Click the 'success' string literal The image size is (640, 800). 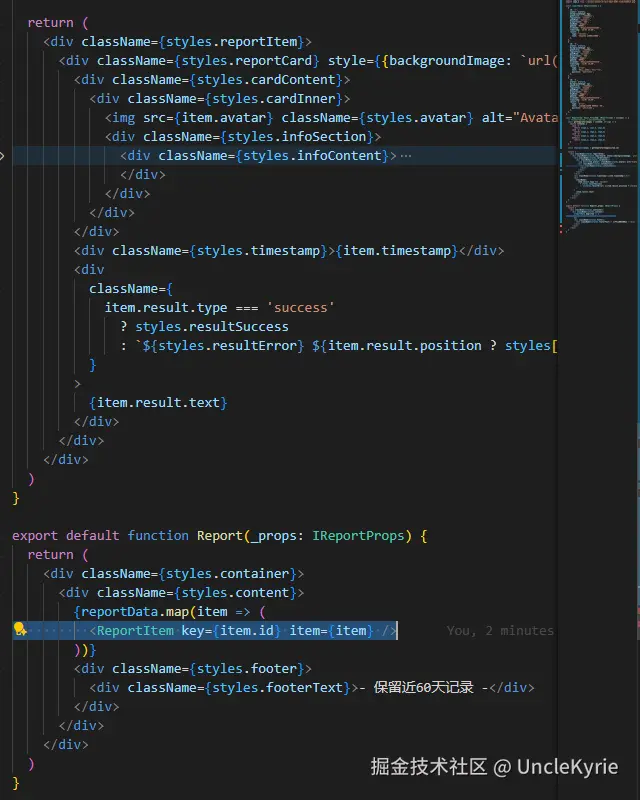pos(301,308)
